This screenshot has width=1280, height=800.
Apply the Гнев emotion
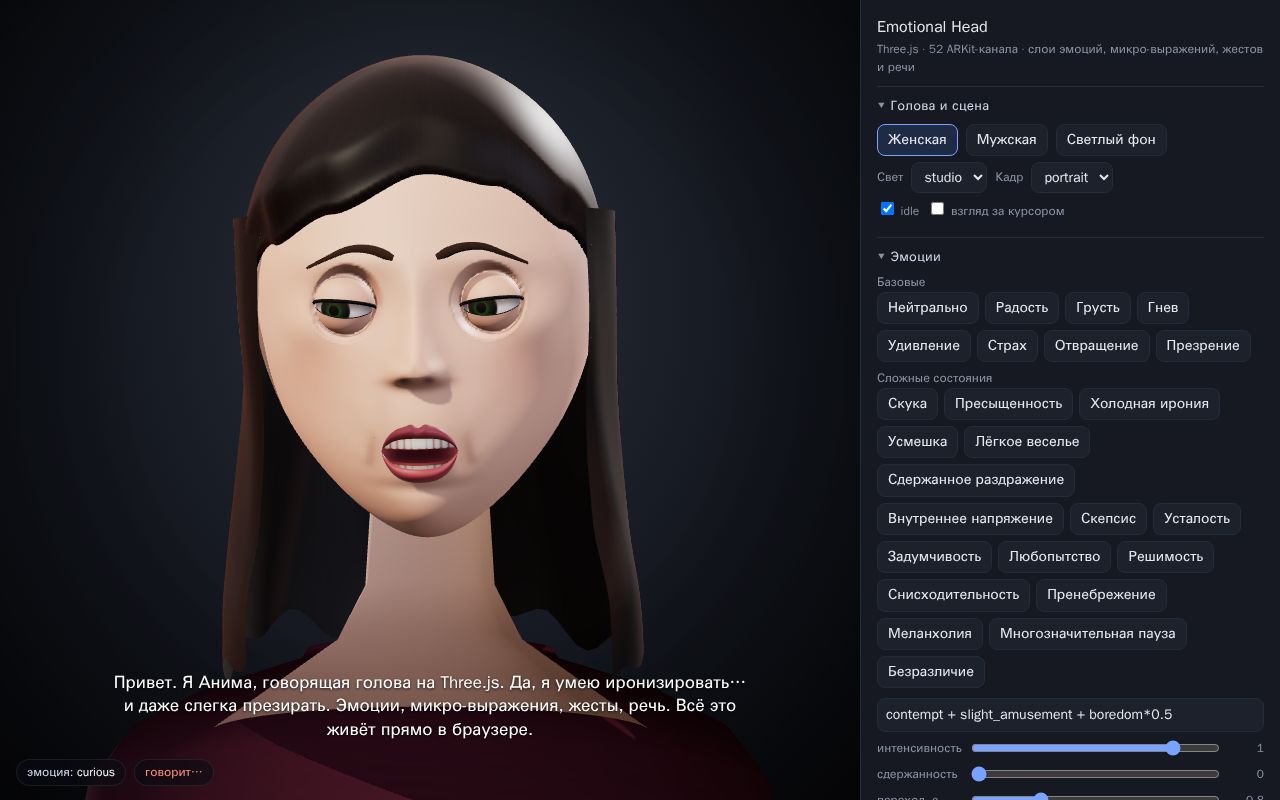click(x=1163, y=308)
